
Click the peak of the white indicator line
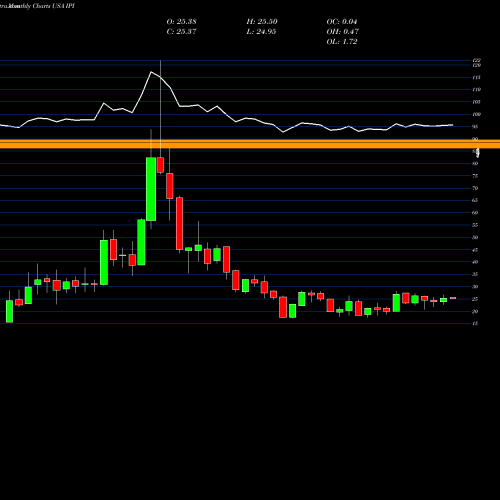click(151, 72)
